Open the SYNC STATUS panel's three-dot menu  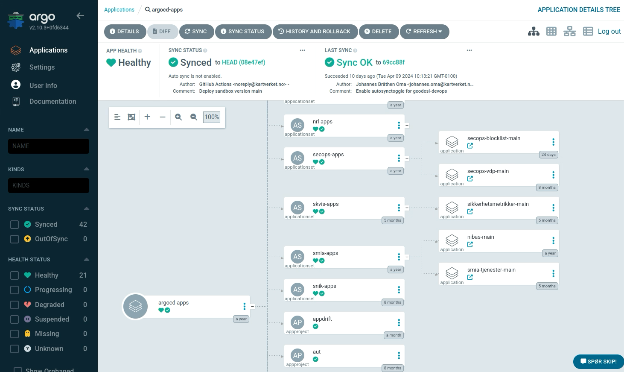302,51
